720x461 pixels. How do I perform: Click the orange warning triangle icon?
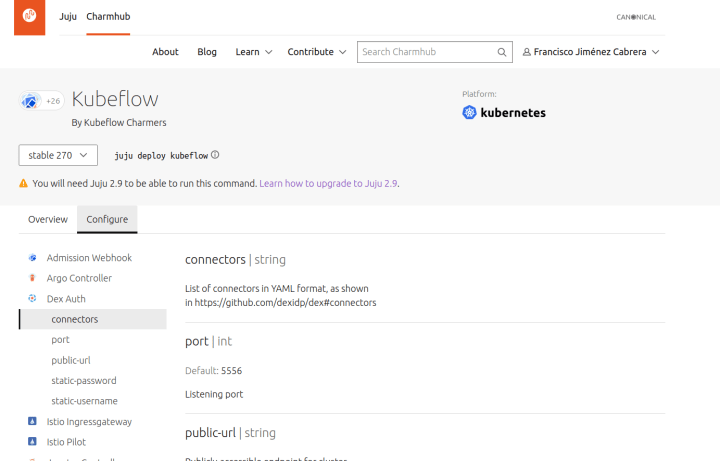tap(23, 184)
